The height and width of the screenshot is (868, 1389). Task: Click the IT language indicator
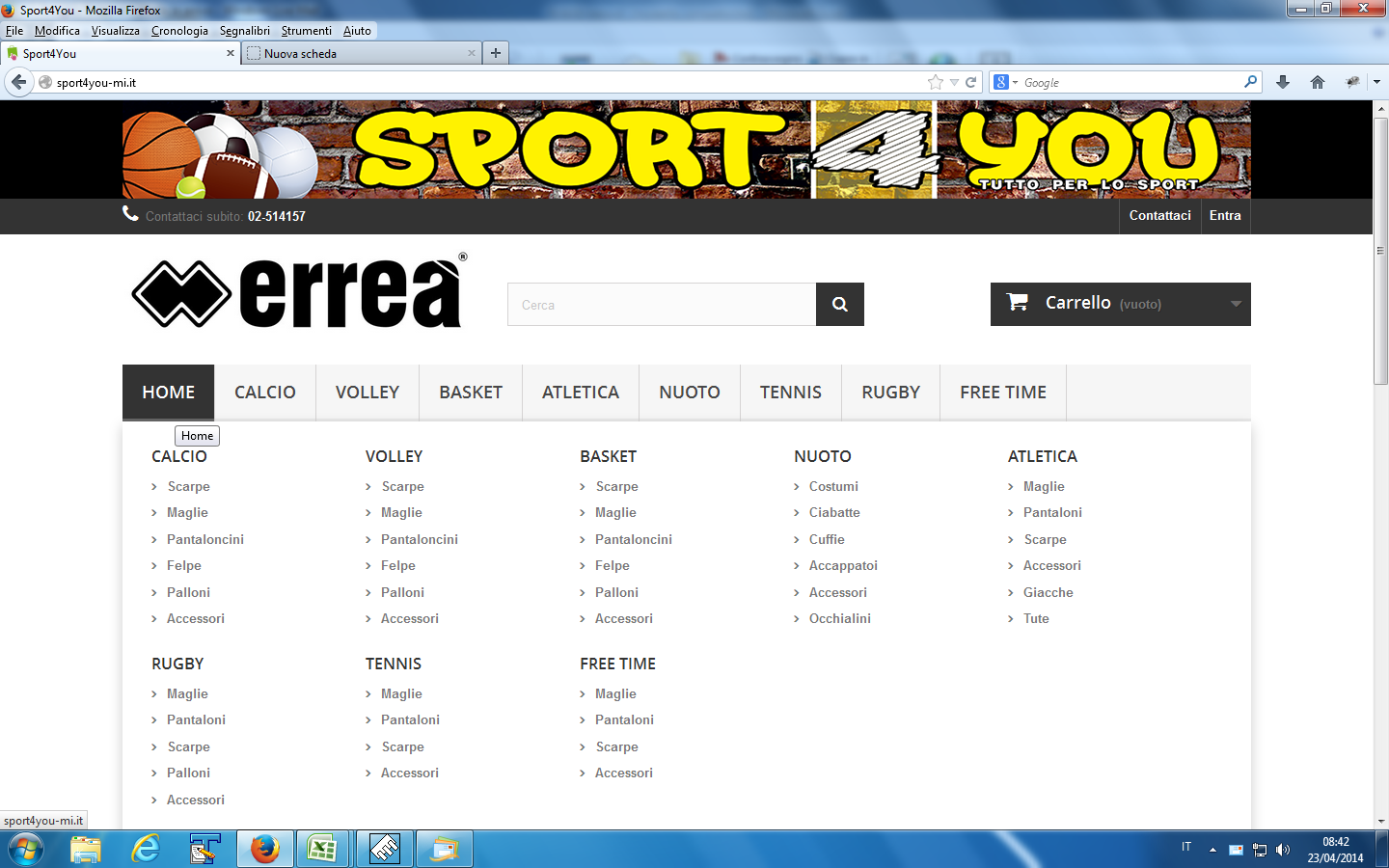pos(1186,847)
